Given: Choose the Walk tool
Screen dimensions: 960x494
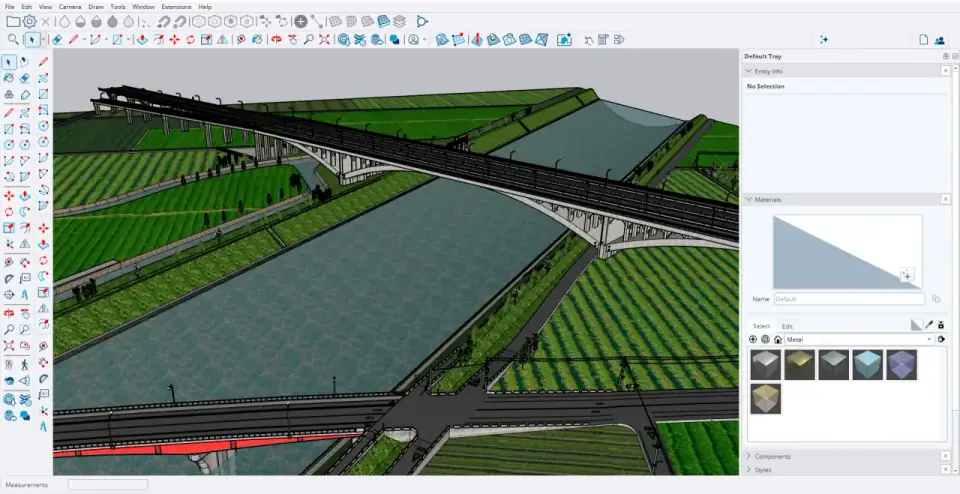Looking at the screenshot, I should coord(24,364).
